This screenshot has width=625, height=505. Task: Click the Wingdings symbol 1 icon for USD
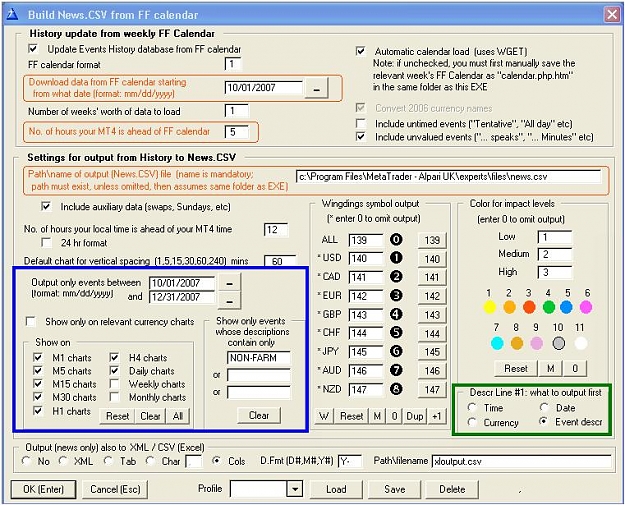[x=396, y=258]
